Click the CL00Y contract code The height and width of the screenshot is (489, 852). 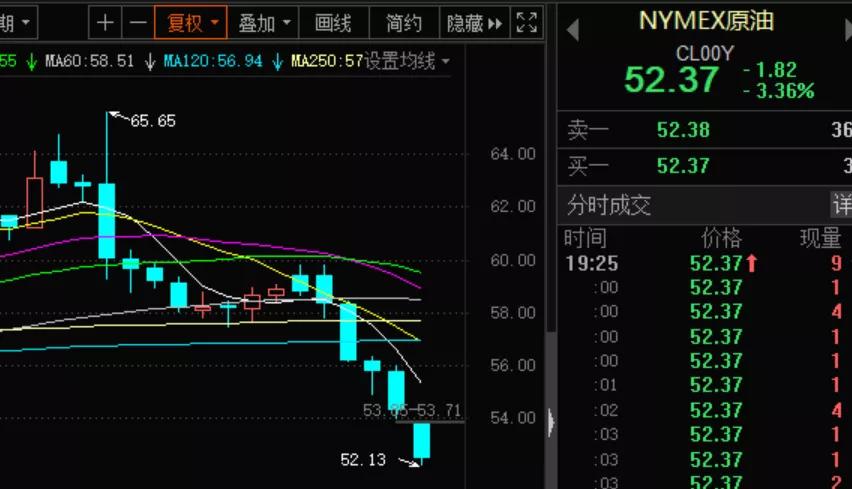pos(705,53)
